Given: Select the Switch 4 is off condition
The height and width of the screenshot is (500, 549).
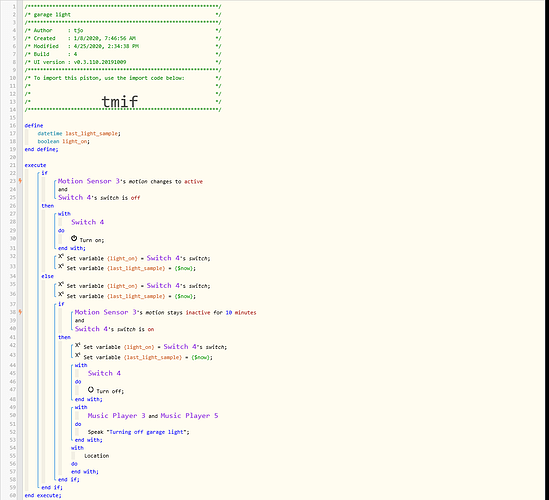Looking at the screenshot, I should [x=99, y=197].
